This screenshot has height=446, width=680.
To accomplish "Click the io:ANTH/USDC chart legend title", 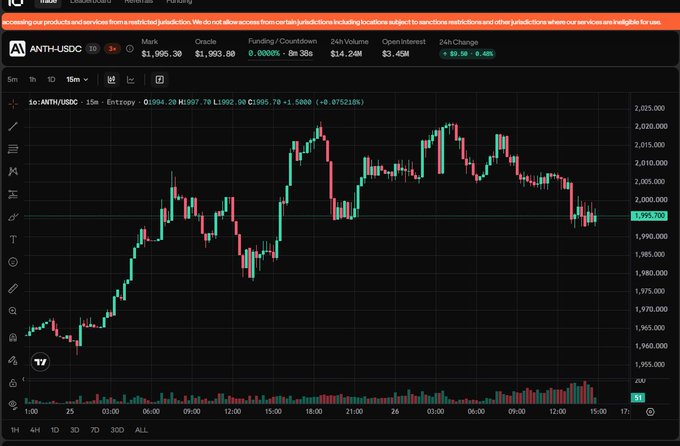I will point(53,102).
